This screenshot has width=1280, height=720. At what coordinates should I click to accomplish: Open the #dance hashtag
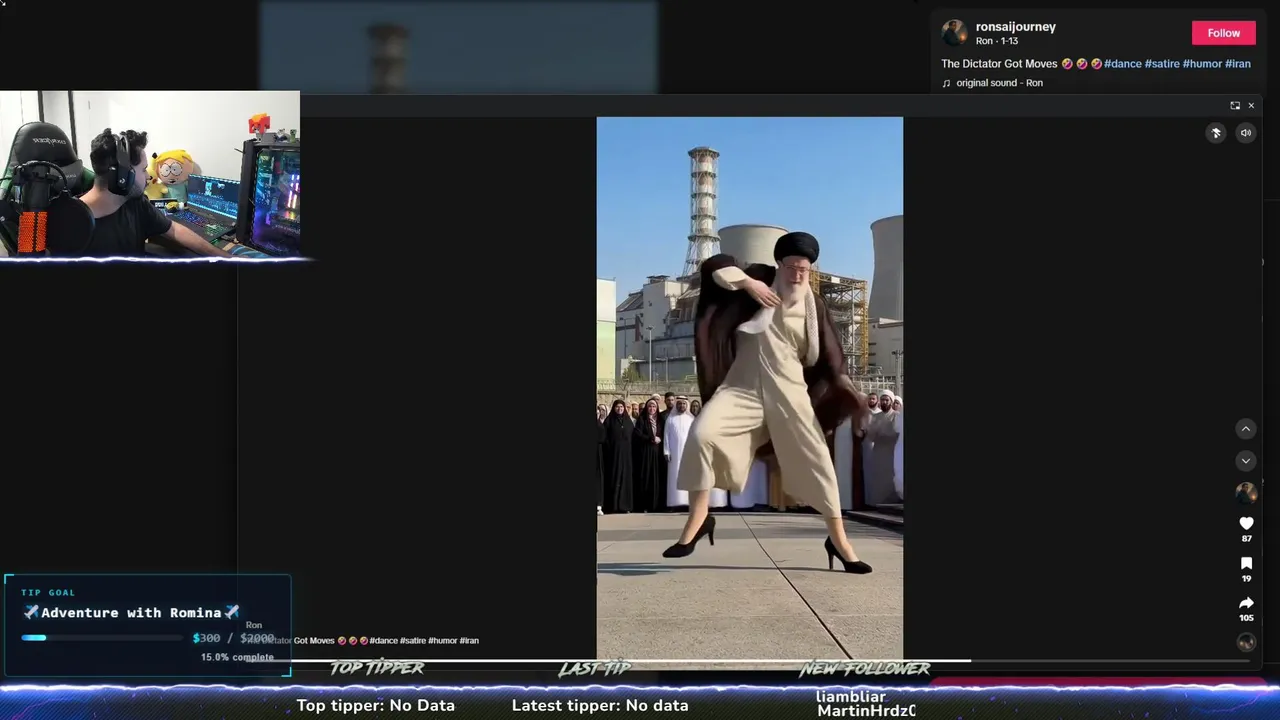(x=1122, y=64)
